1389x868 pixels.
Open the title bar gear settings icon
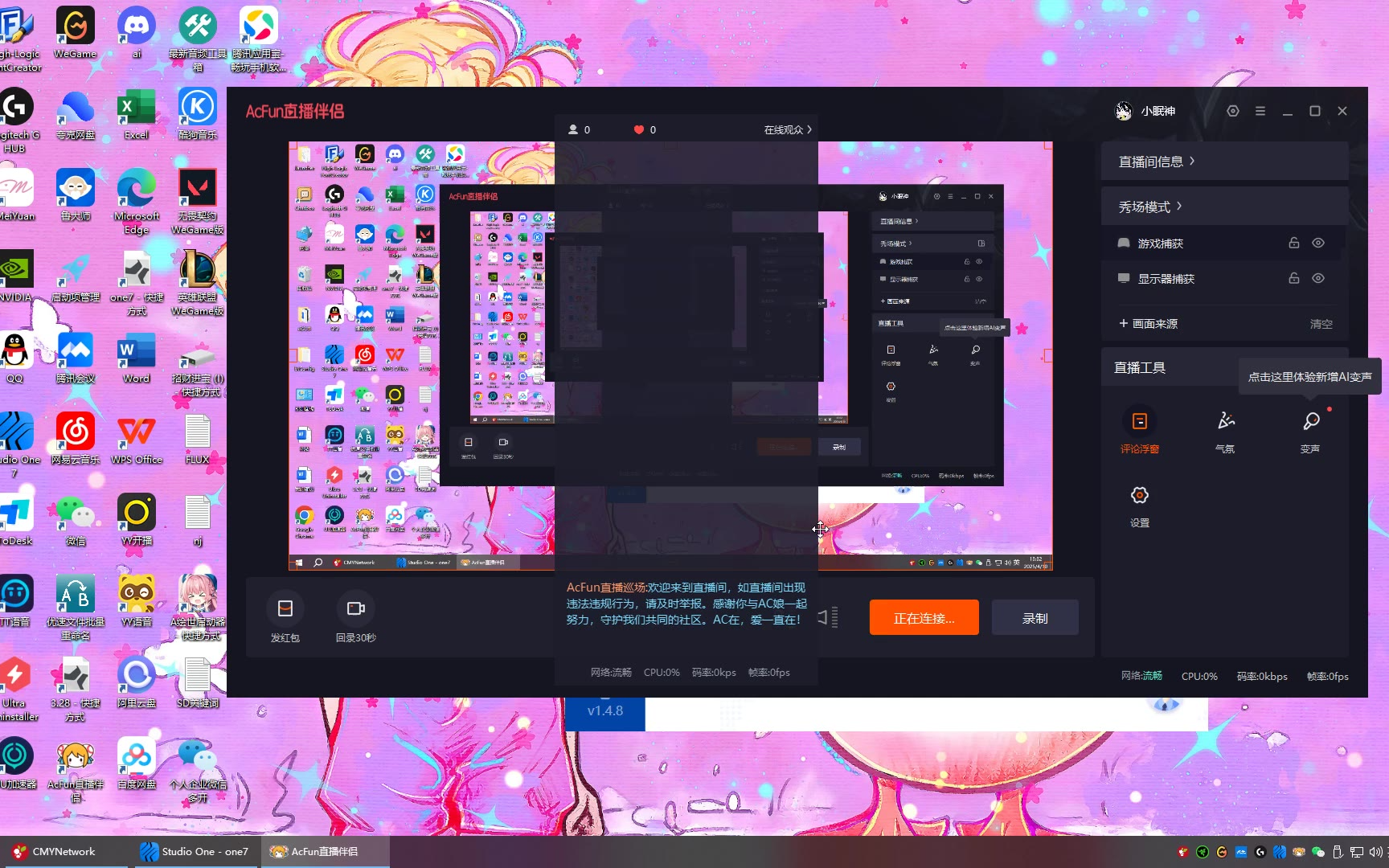pyautogui.click(x=1232, y=111)
